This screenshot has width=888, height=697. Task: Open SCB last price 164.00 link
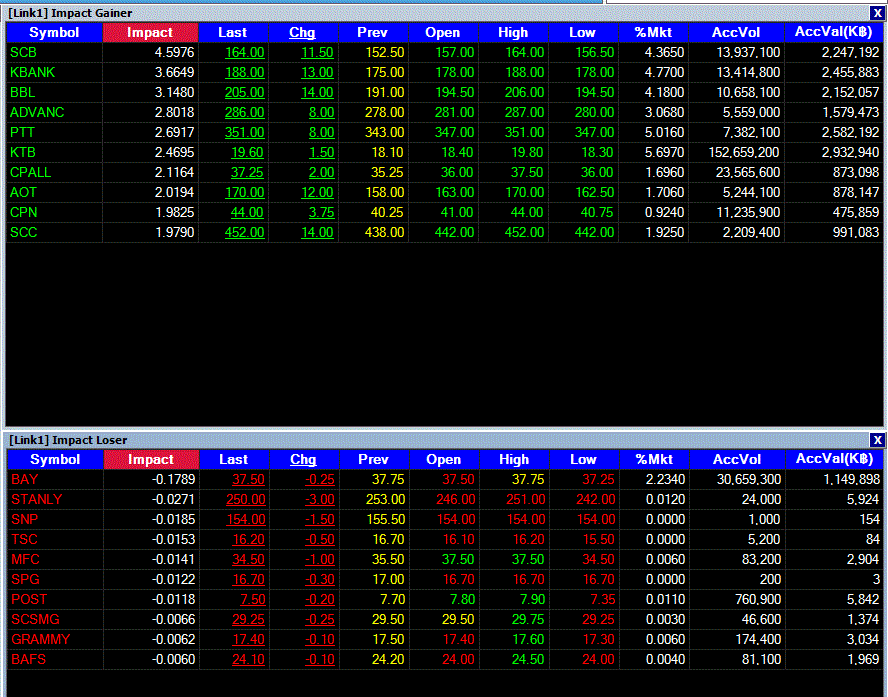[245, 53]
